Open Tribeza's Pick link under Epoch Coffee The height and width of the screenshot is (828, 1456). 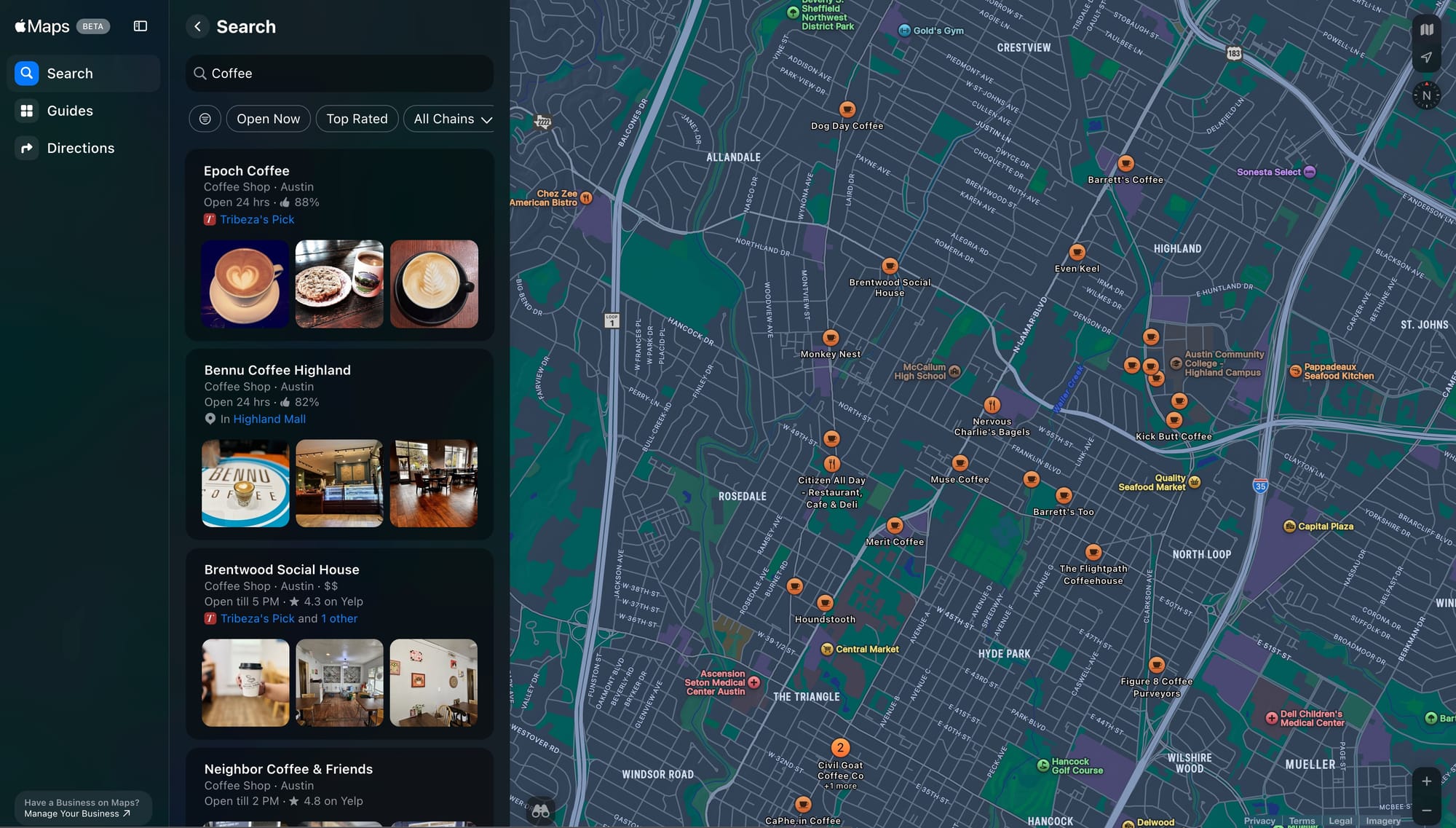pyautogui.click(x=257, y=219)
